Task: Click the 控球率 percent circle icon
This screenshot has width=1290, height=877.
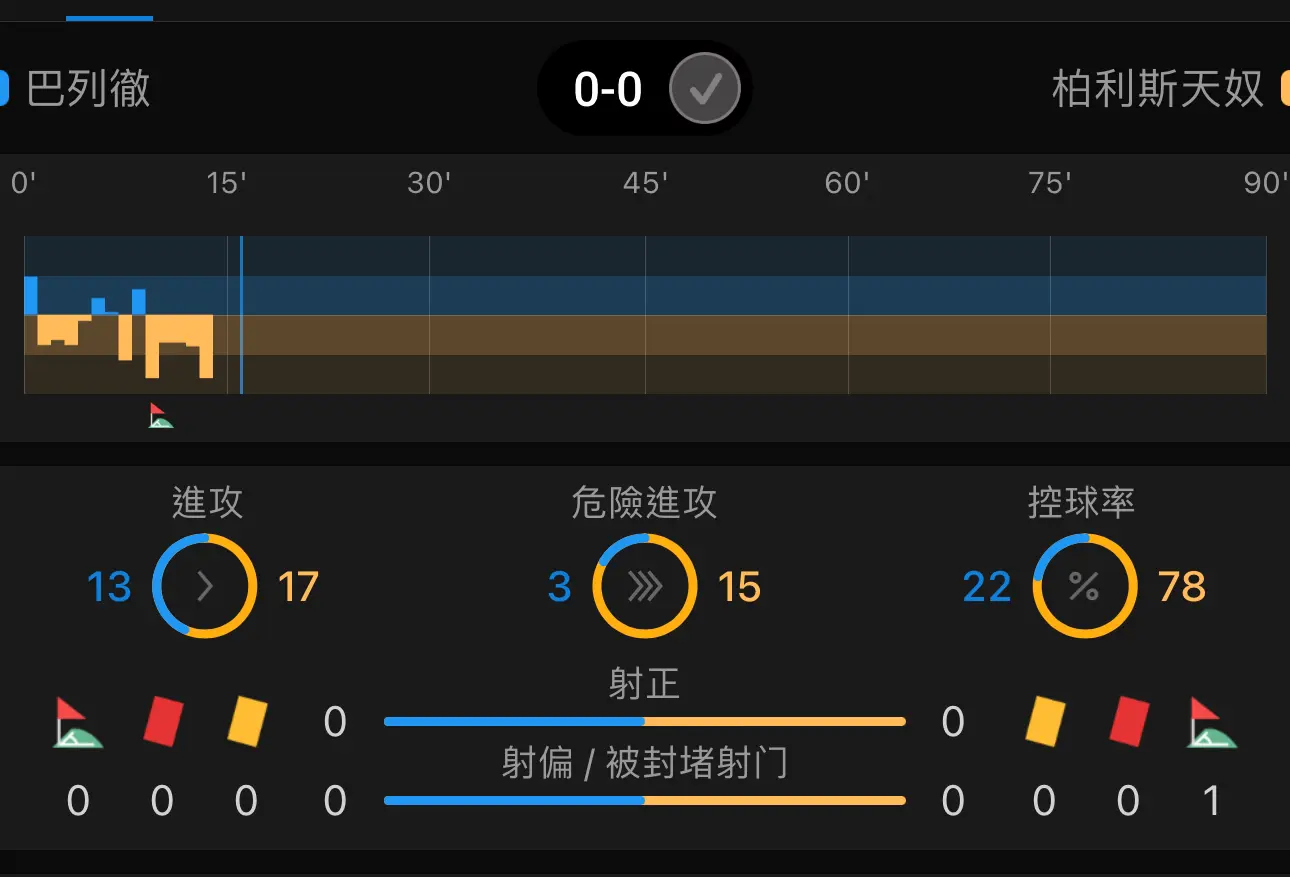Action: click(x=1084, y=586)
